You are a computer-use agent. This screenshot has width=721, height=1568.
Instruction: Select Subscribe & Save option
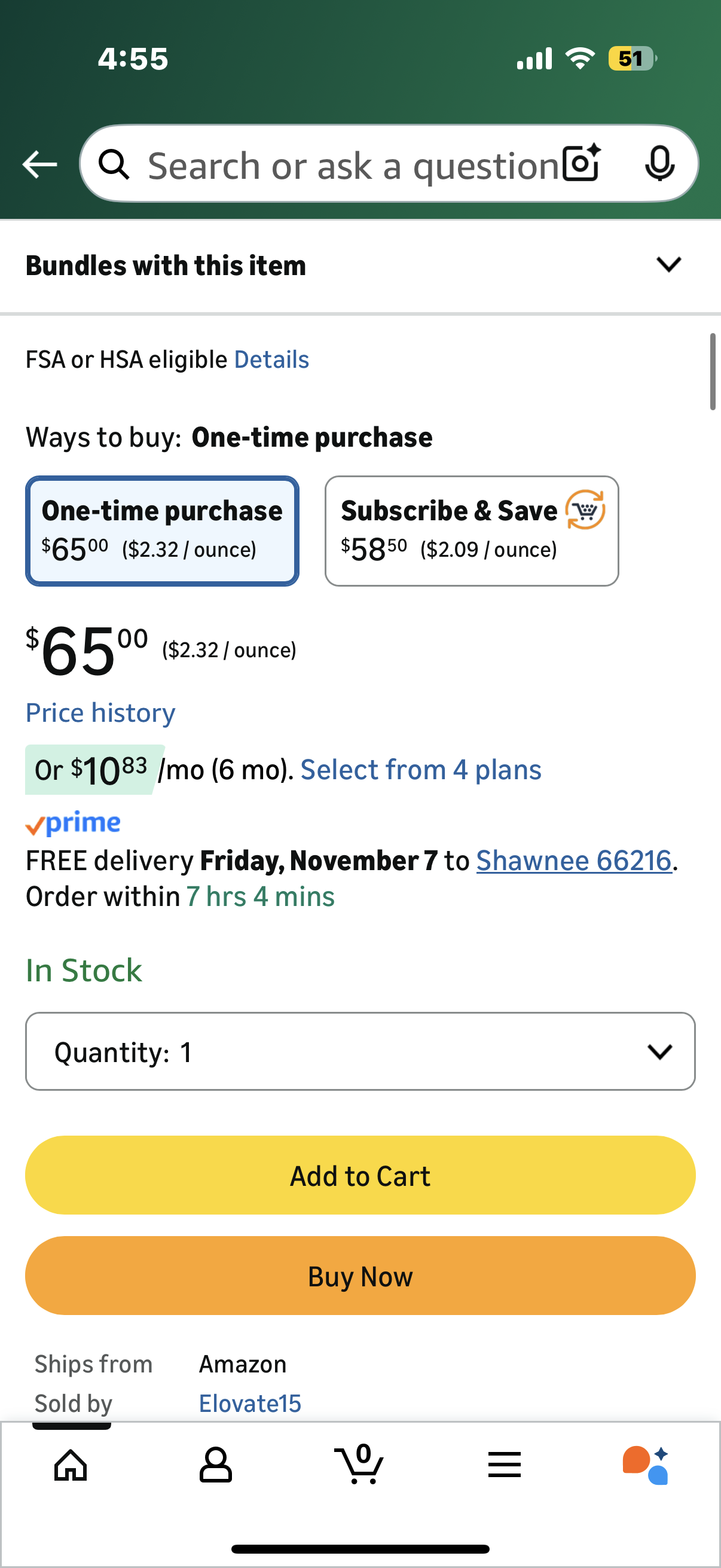[x=472, y=531]
